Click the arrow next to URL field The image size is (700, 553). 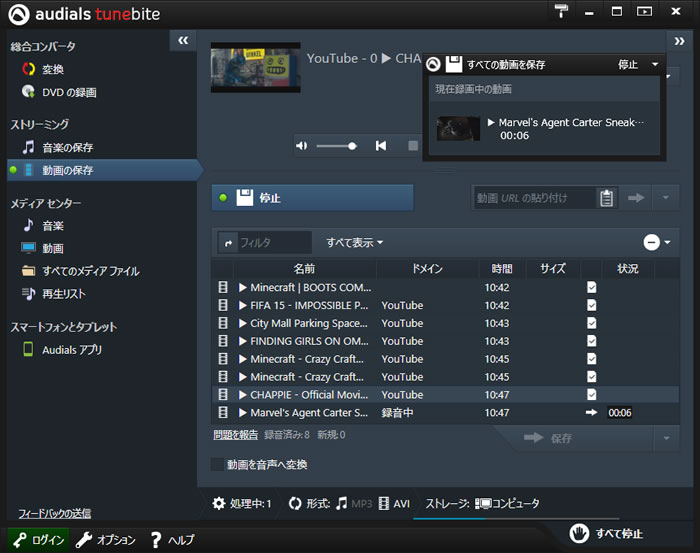click(636, 198)
